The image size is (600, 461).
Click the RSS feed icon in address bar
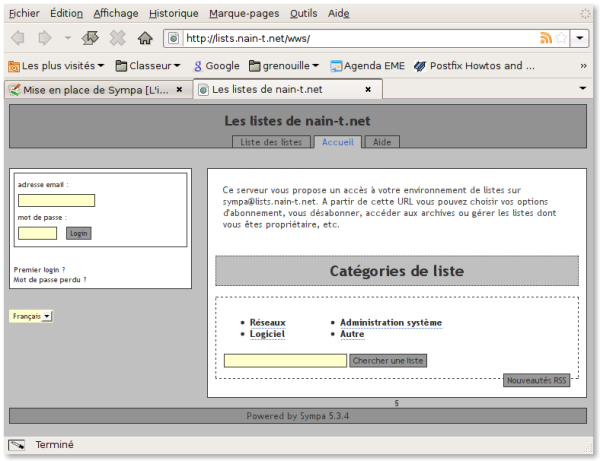coord(546,38)
